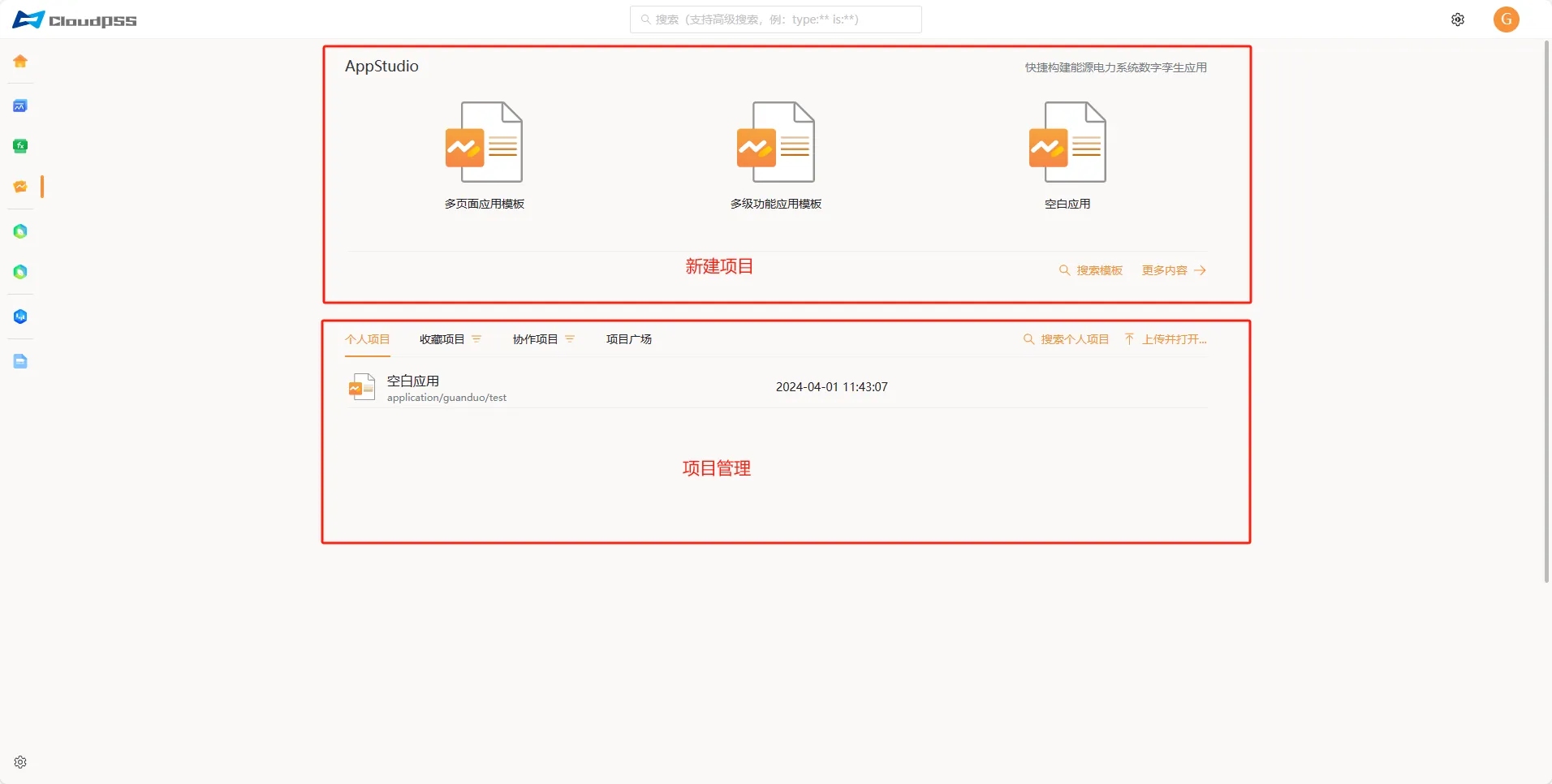The image size is (1552, 784).
Task: Click the 2024-04-01 11:43:07 timestamp
Action: tap(832, 387)
